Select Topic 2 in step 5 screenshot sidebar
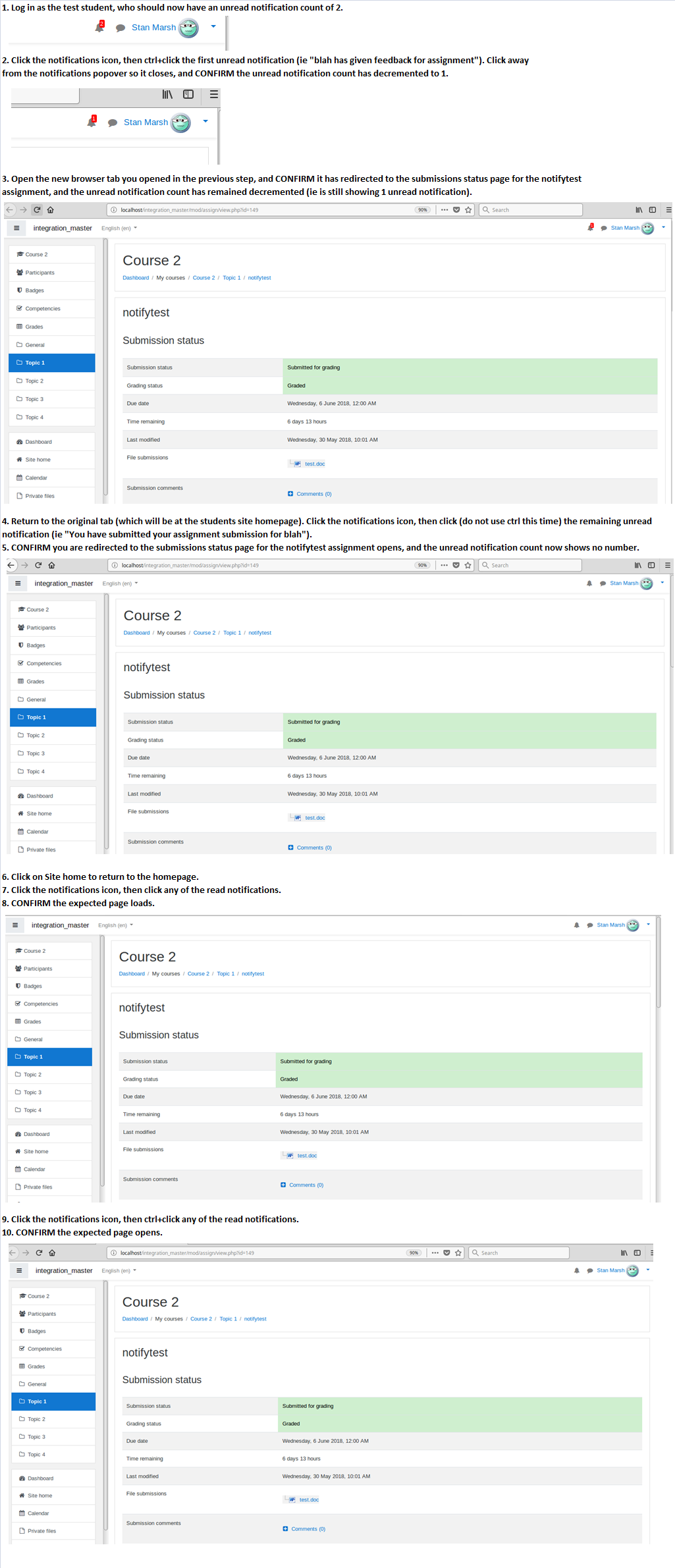Screen dimensions: 675x1568 [53, 735]
